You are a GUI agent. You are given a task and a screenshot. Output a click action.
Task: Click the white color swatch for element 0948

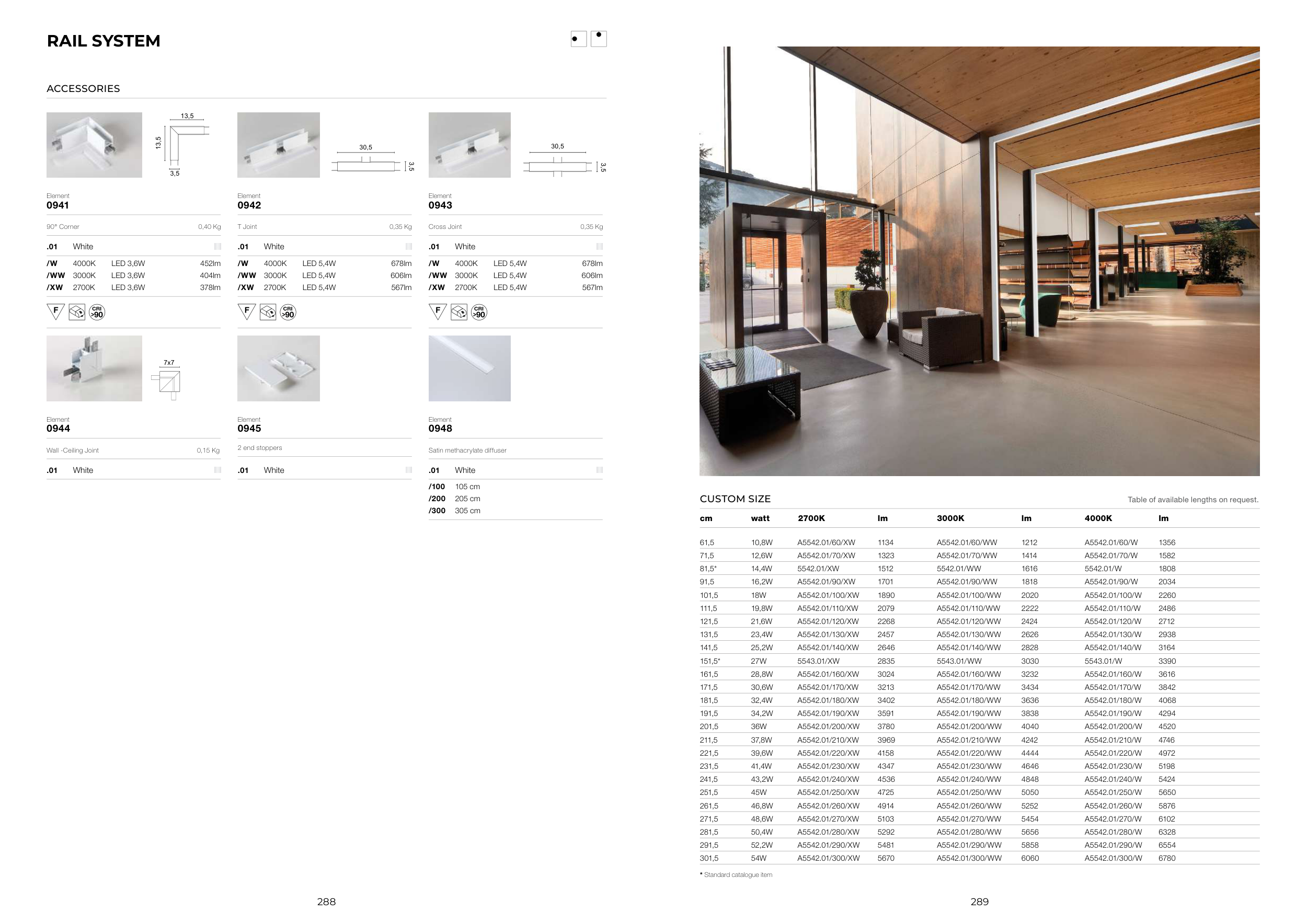pyautogui.click(x=600, y=470)
